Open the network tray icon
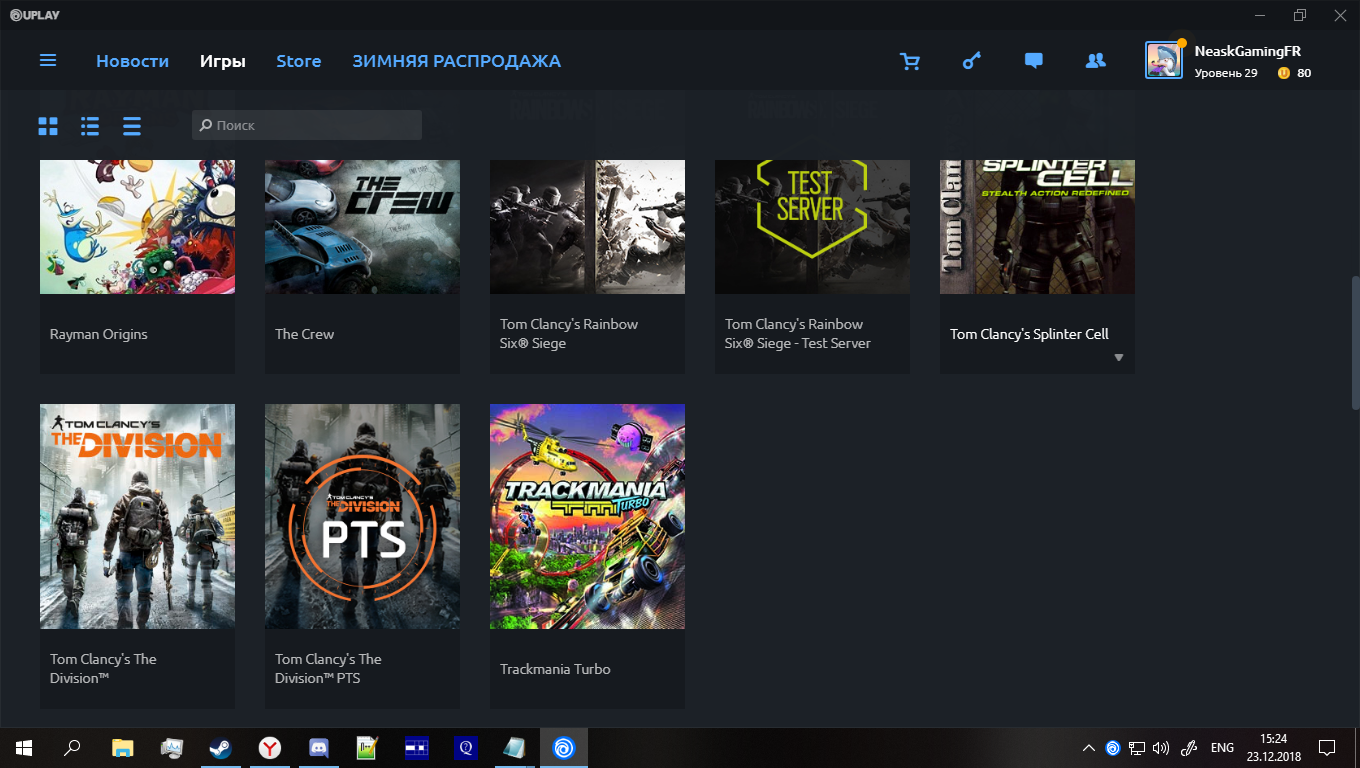The image size is (1360, 768). [x=1137, y=748]
